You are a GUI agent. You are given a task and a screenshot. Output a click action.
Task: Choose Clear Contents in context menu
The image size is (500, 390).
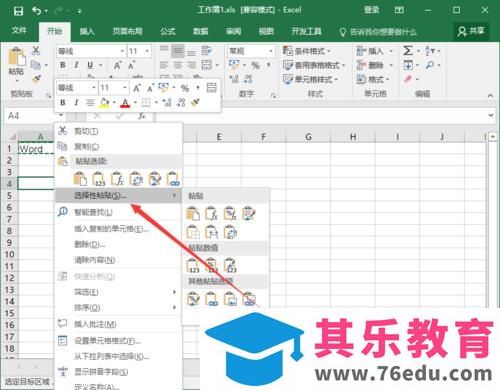[118, 260]
